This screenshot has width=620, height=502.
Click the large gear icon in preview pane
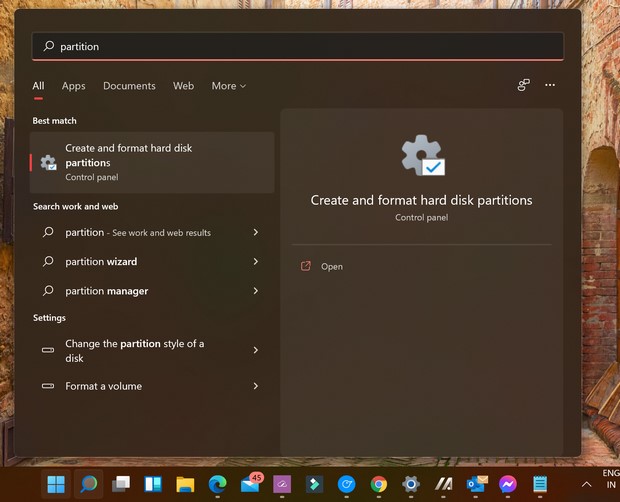(x=421, y=156)
